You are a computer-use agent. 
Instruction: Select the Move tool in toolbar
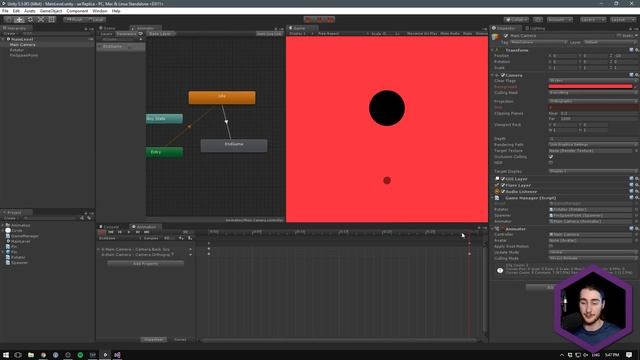click(x=19, y=19)
